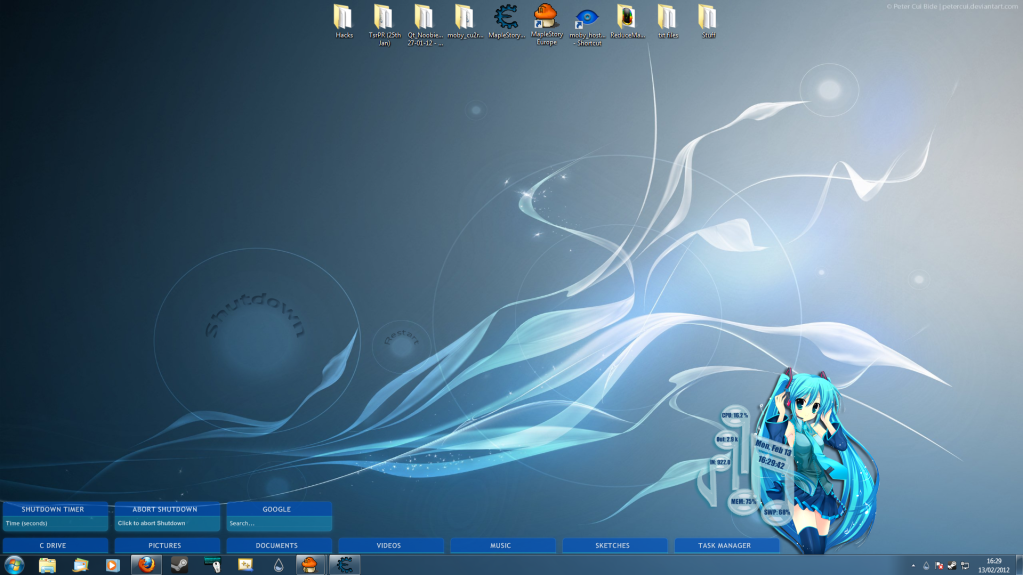This screenshot has height=575, width=1023.
Task: Open the TsrPR (25th Jan) folder
Action: [x=384, y=25]
